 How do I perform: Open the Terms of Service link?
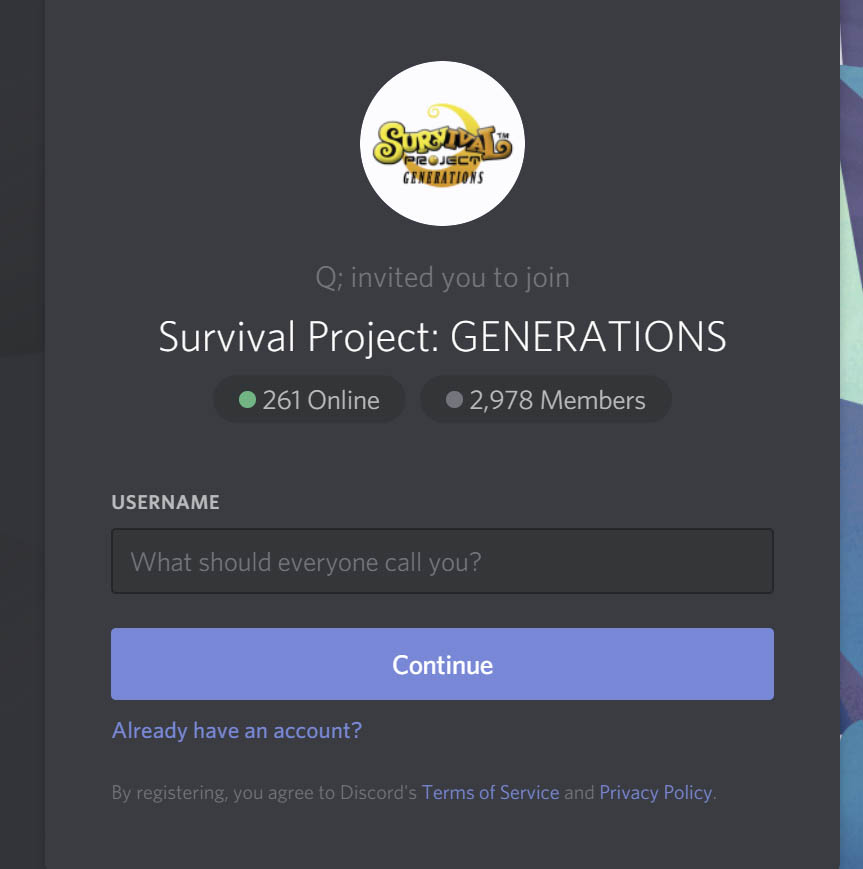pyautogui.click(x=491, y=793)
